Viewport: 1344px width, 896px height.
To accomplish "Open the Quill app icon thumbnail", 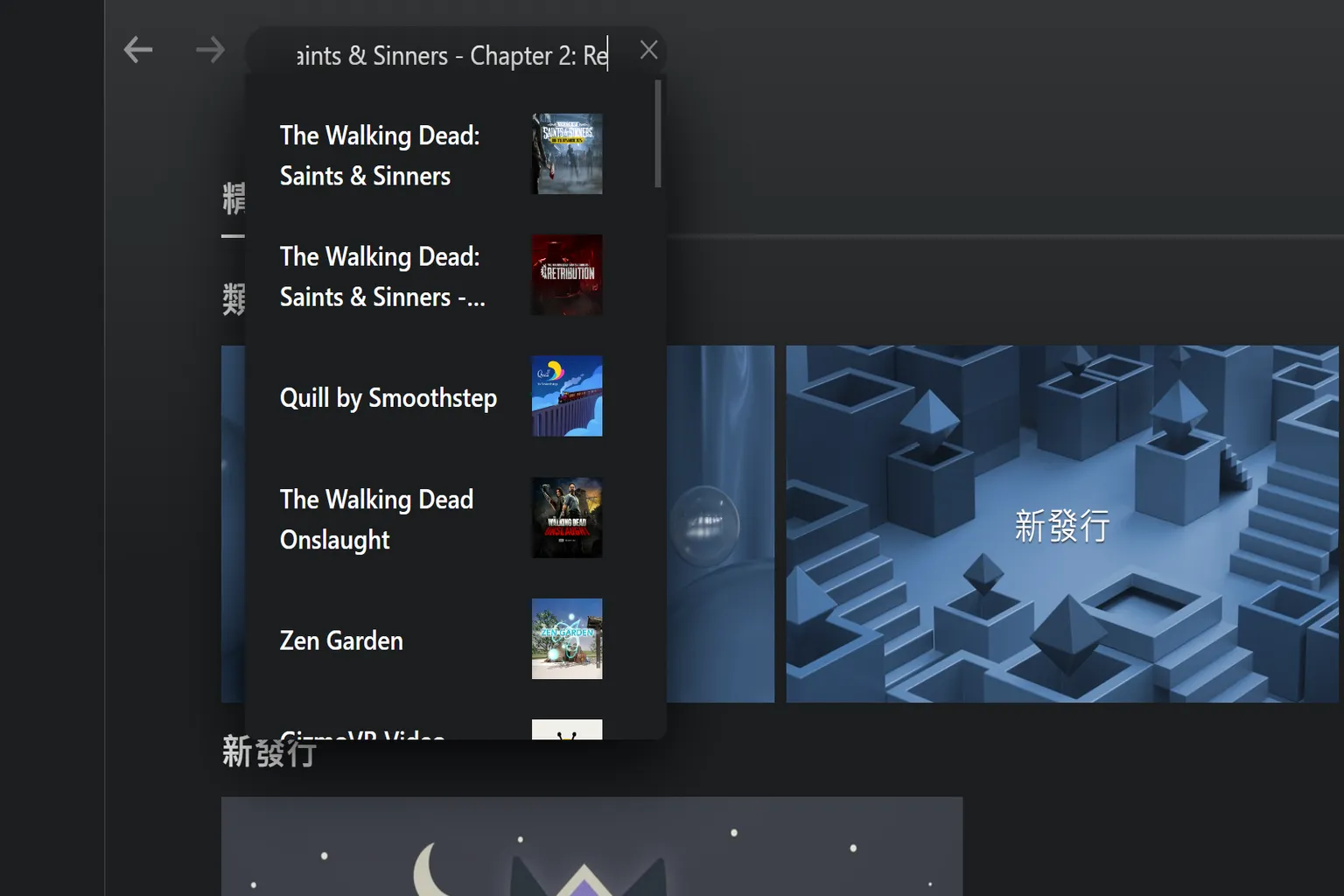I will point(567,395).
